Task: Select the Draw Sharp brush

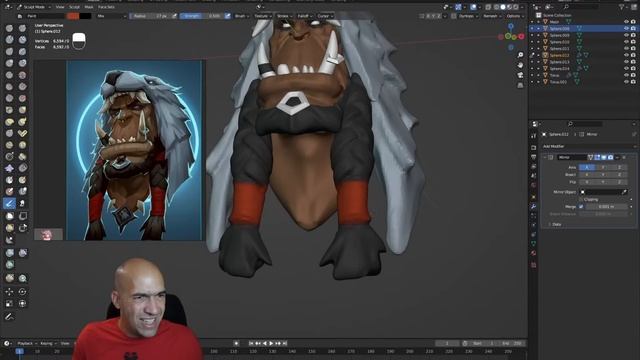Action: tap(22, 28)
